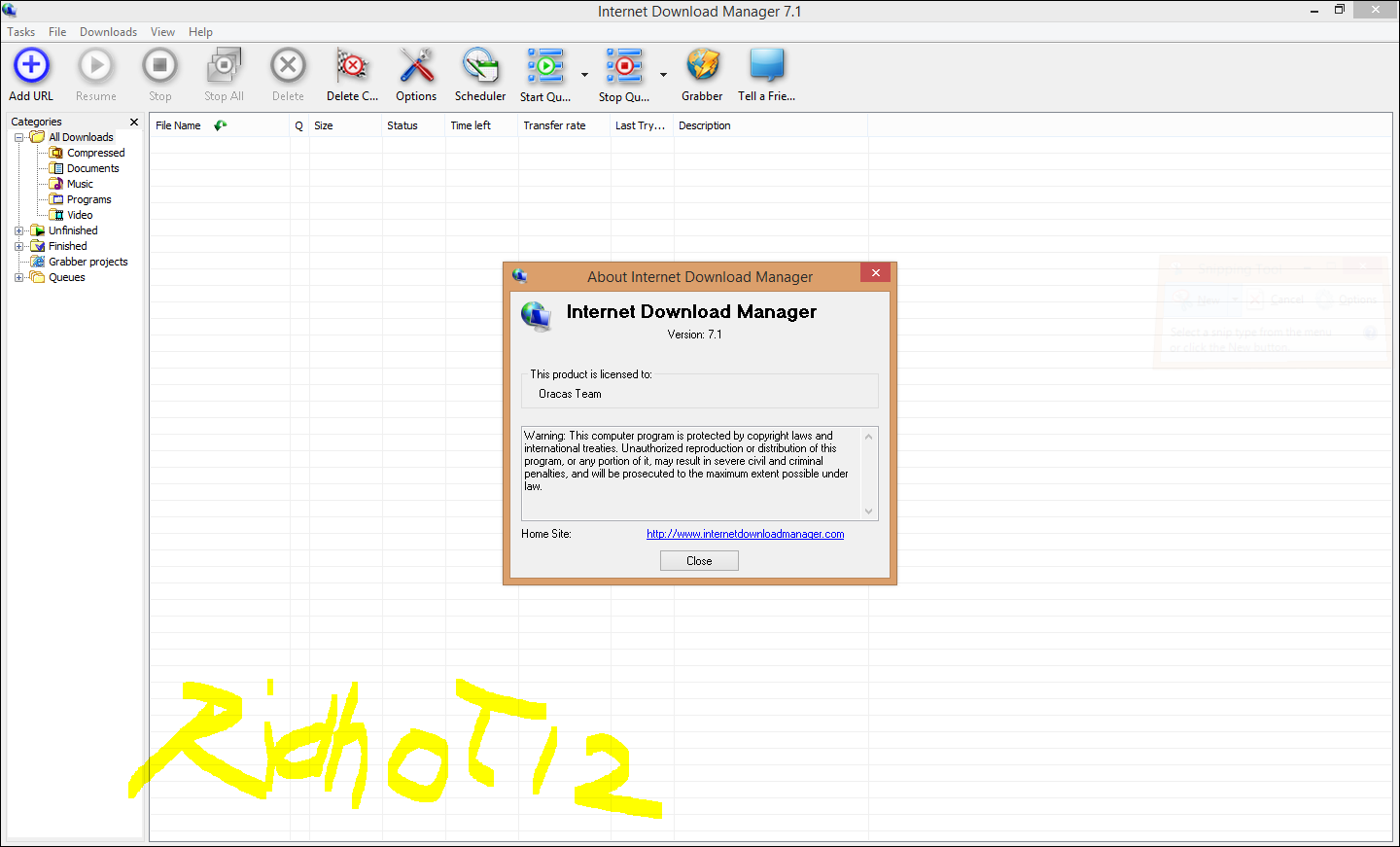Image resolution: width=1400 pixels, height=847 pixels.
Task: Open the File menu
Action: [x=57, y=32]
